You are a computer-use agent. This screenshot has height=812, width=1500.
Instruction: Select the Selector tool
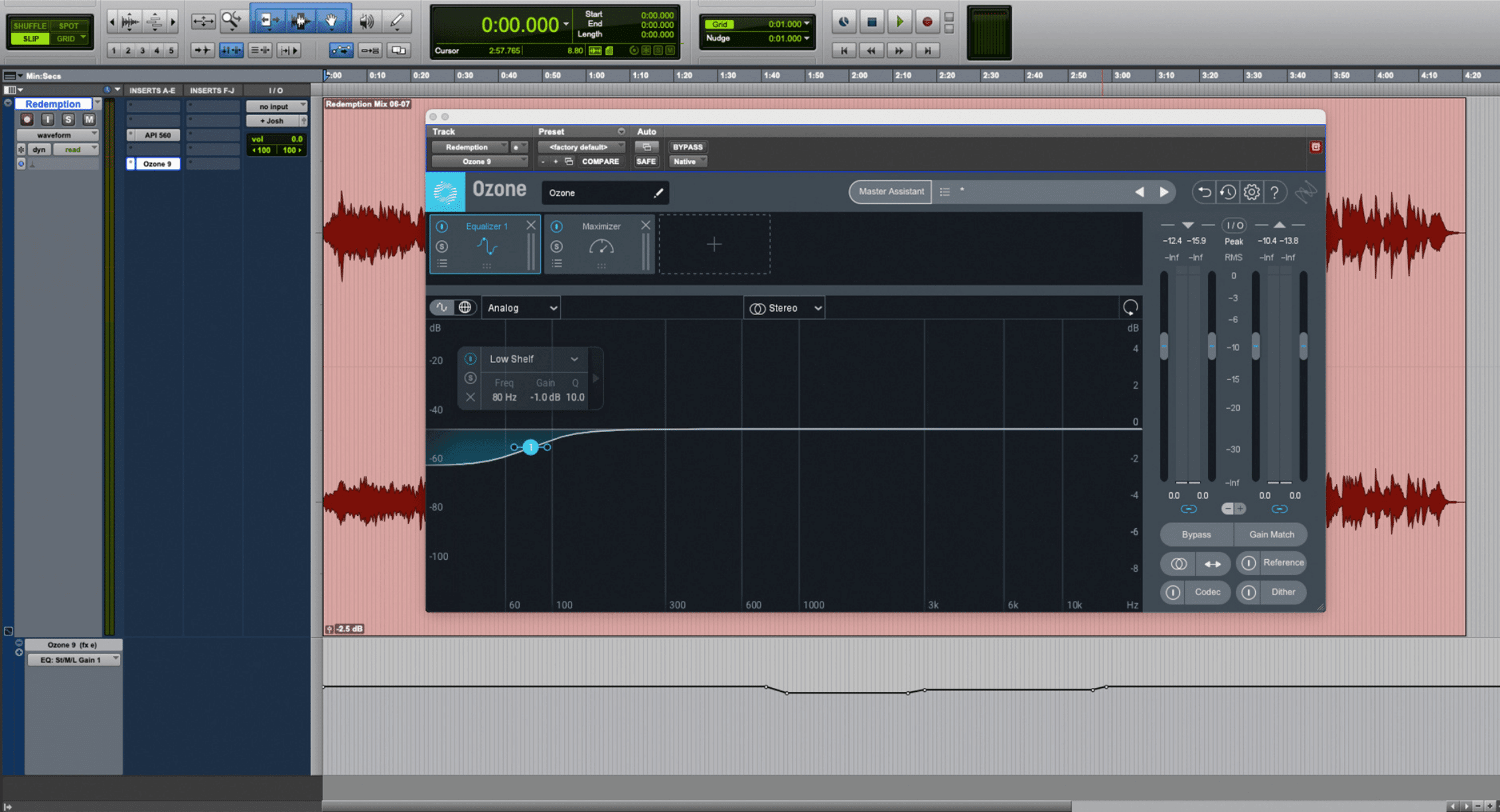click(x=300, y=21)
